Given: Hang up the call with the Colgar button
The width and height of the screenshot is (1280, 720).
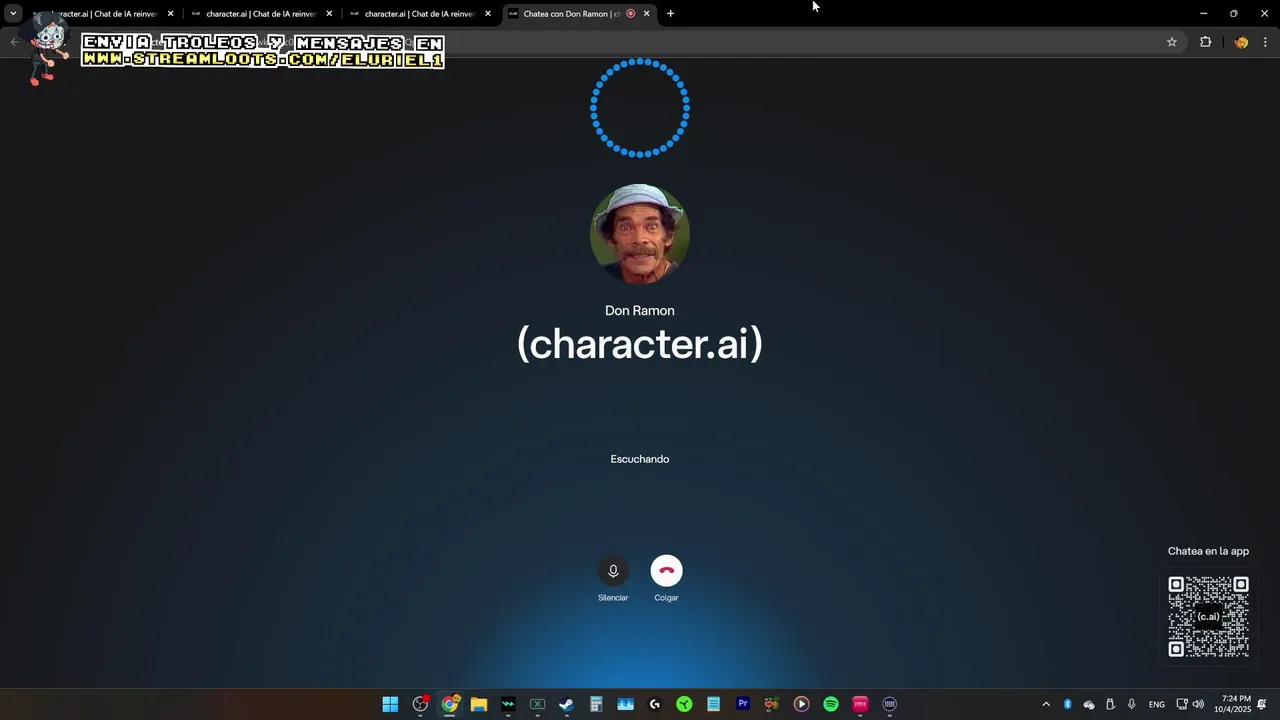Looking at the screenshot, I should point(666,571).
